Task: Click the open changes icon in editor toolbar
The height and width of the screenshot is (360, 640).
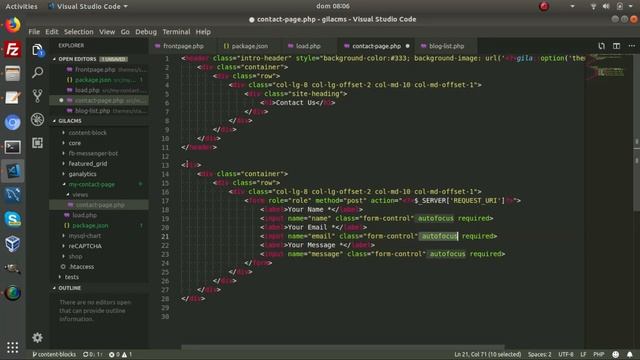Action: (601, 46)
